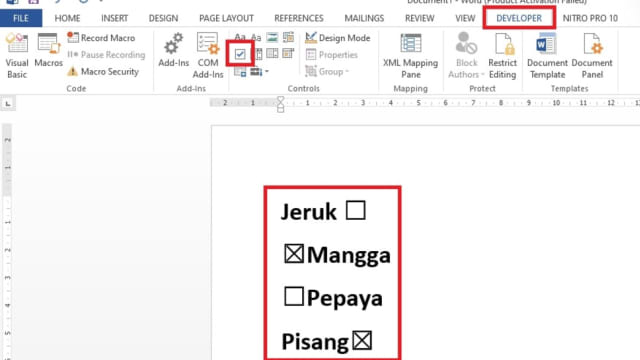Viewport: 640px width, 360px height.
Task: Click the word Pisang in document
Action: 315,342
